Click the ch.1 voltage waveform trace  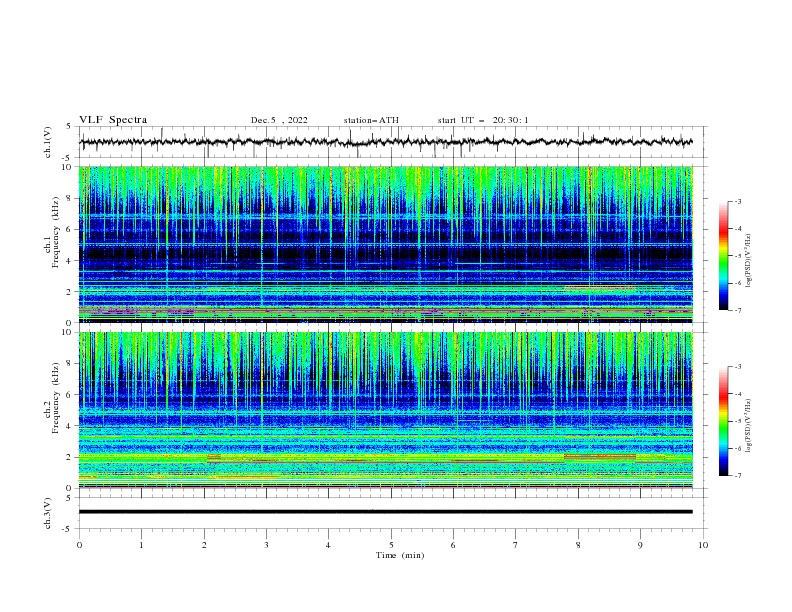pyautogui.click(x=386, y=142)
